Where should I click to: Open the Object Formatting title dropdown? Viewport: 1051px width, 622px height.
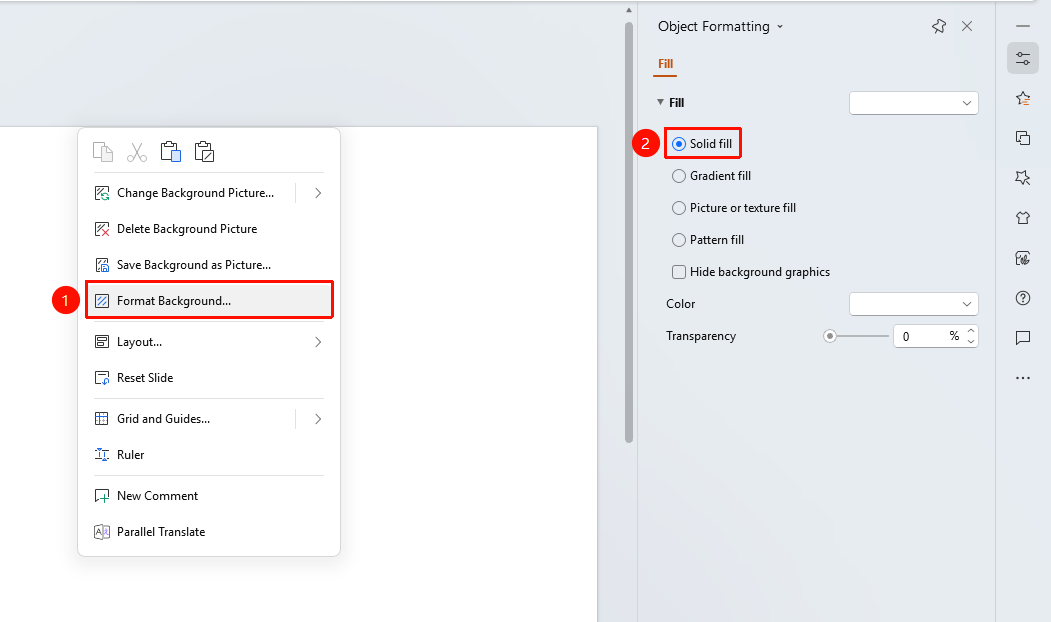[x=780, y=27]
